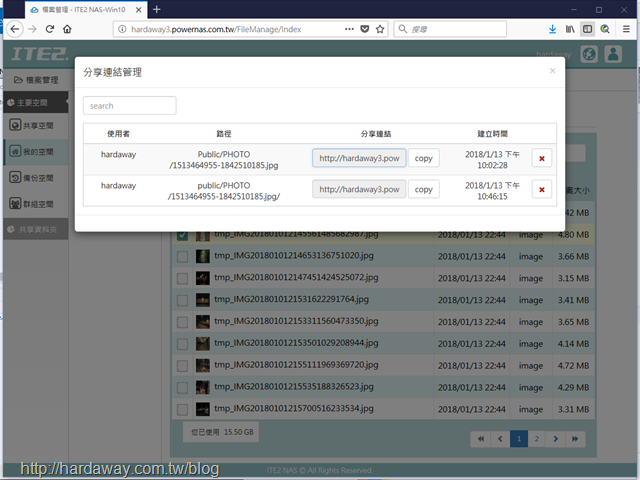Select page 2 in pagination
Screen dimensions: 640x480
click(x=537, y=439)
